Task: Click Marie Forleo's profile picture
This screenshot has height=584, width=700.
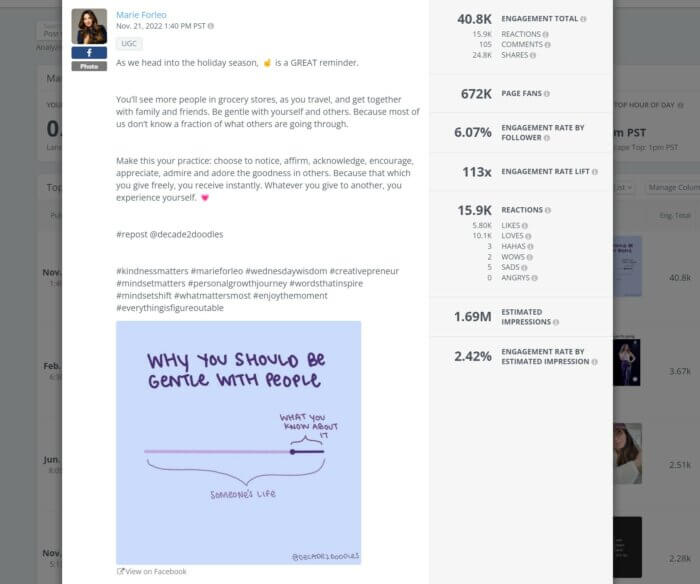Action: click(89, 26)
